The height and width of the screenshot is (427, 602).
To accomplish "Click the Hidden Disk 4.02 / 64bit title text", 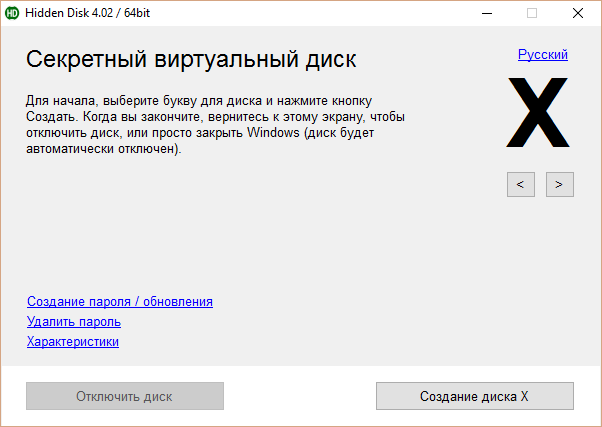I will [88, 13].
